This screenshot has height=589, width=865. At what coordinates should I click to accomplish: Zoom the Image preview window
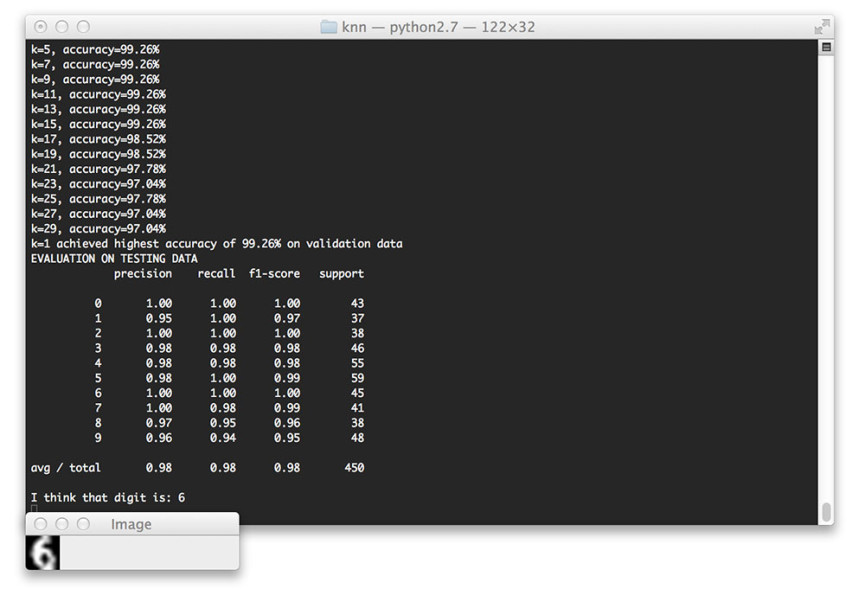(x=83, y=524)
